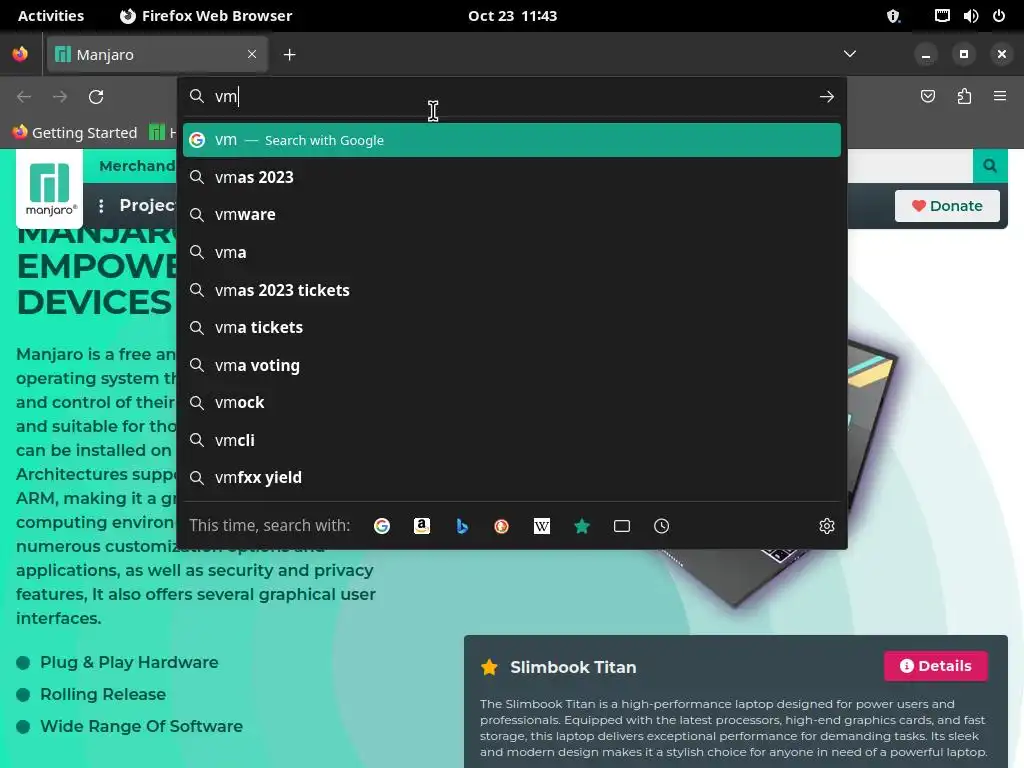Go back to previous page
Image resolution: width=1024 pixels, height=768 pixels.
pos(24,97)
